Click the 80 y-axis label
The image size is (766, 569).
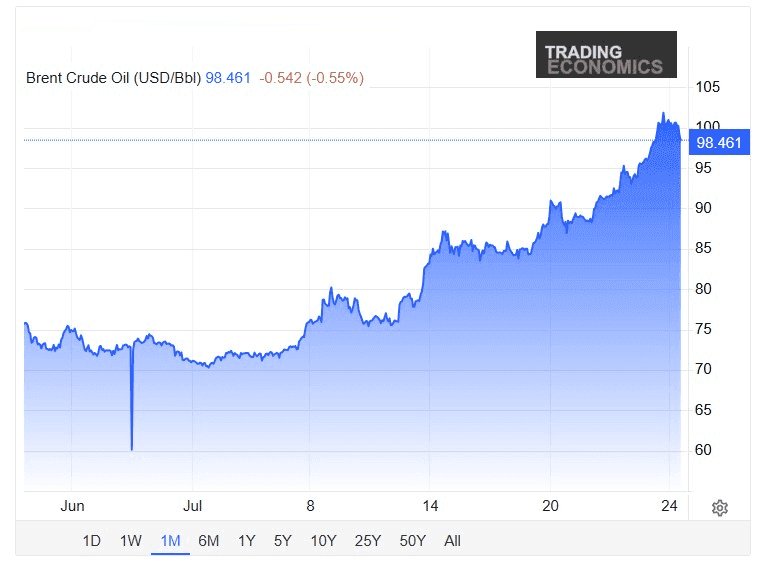703,289
